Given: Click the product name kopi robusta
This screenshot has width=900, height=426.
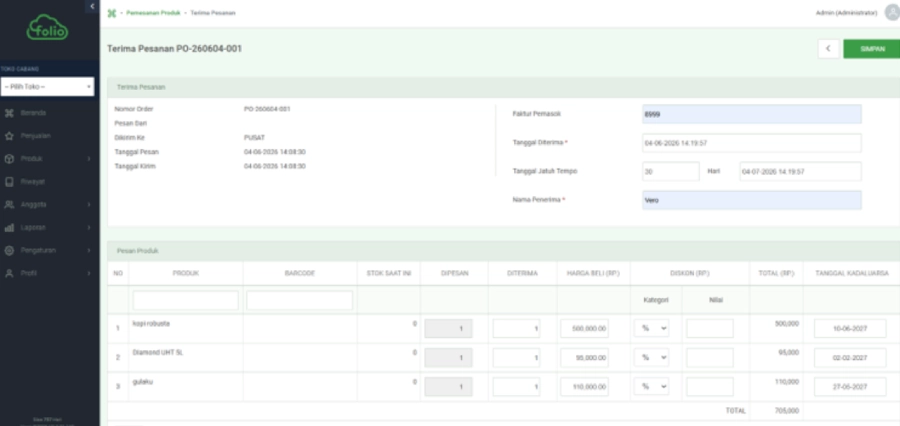Looking at the screenshot, I should pos(151,323).
